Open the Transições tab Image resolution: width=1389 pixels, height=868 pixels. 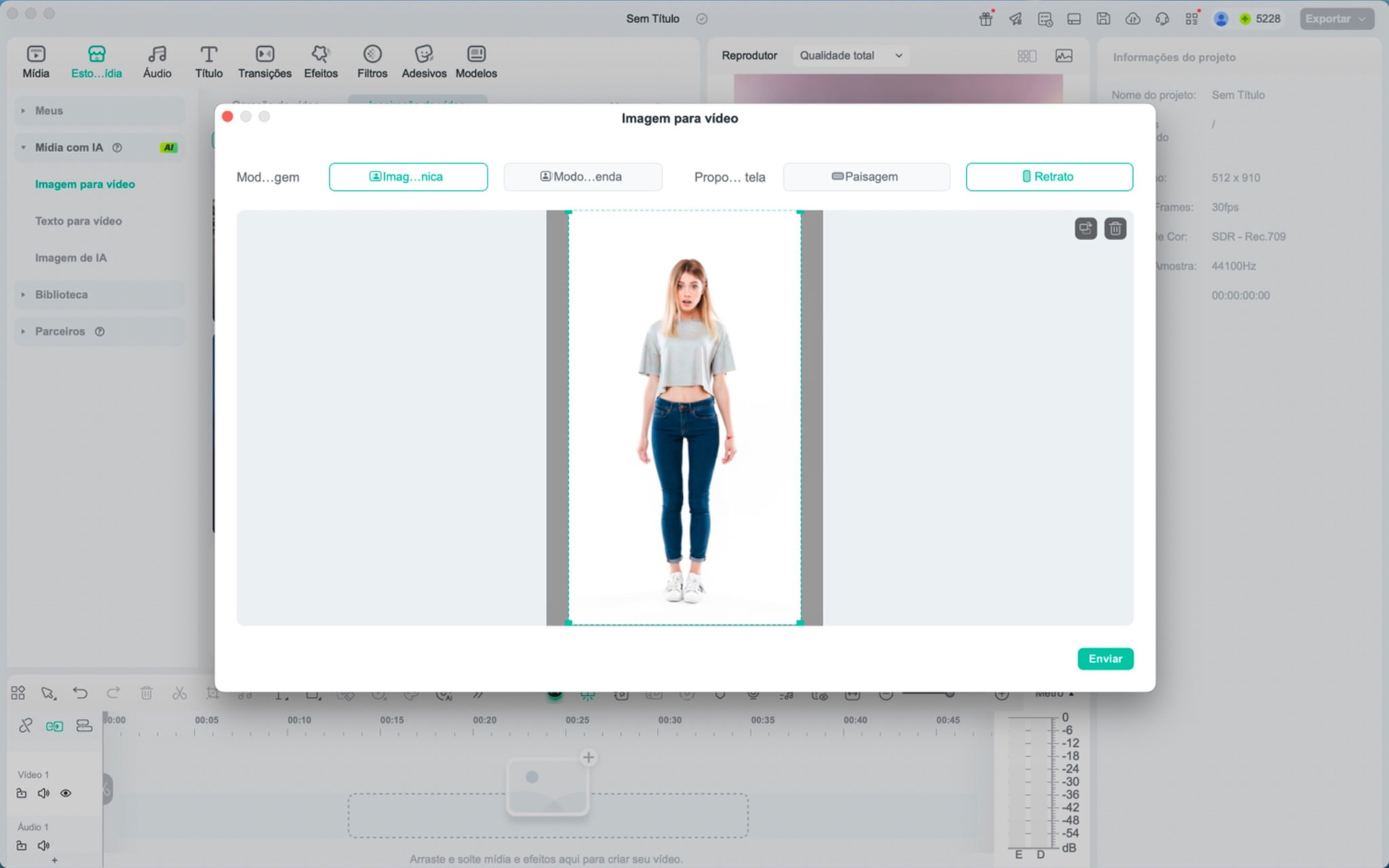click(265, 62)
